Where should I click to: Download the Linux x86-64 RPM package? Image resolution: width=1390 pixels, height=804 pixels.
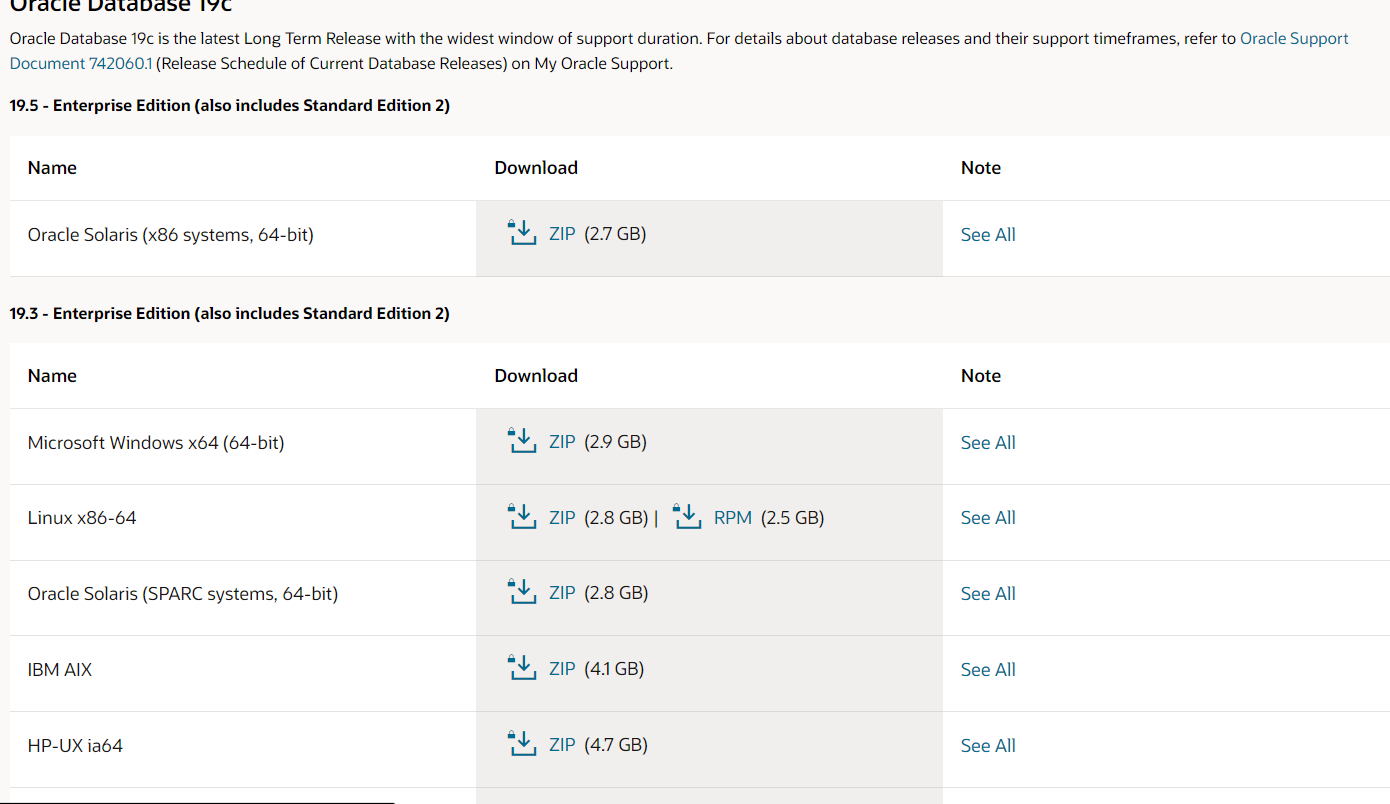coord(733,518)
